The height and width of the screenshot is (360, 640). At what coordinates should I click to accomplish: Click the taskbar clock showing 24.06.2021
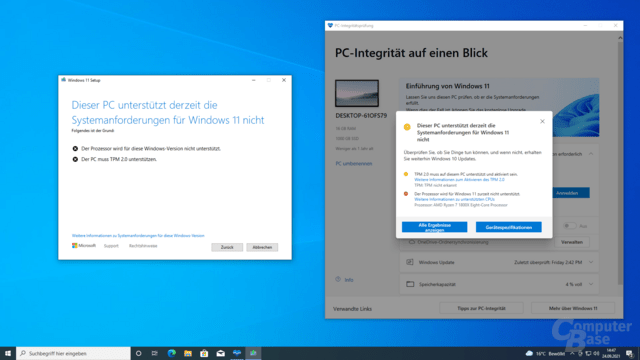coord(611,353)
